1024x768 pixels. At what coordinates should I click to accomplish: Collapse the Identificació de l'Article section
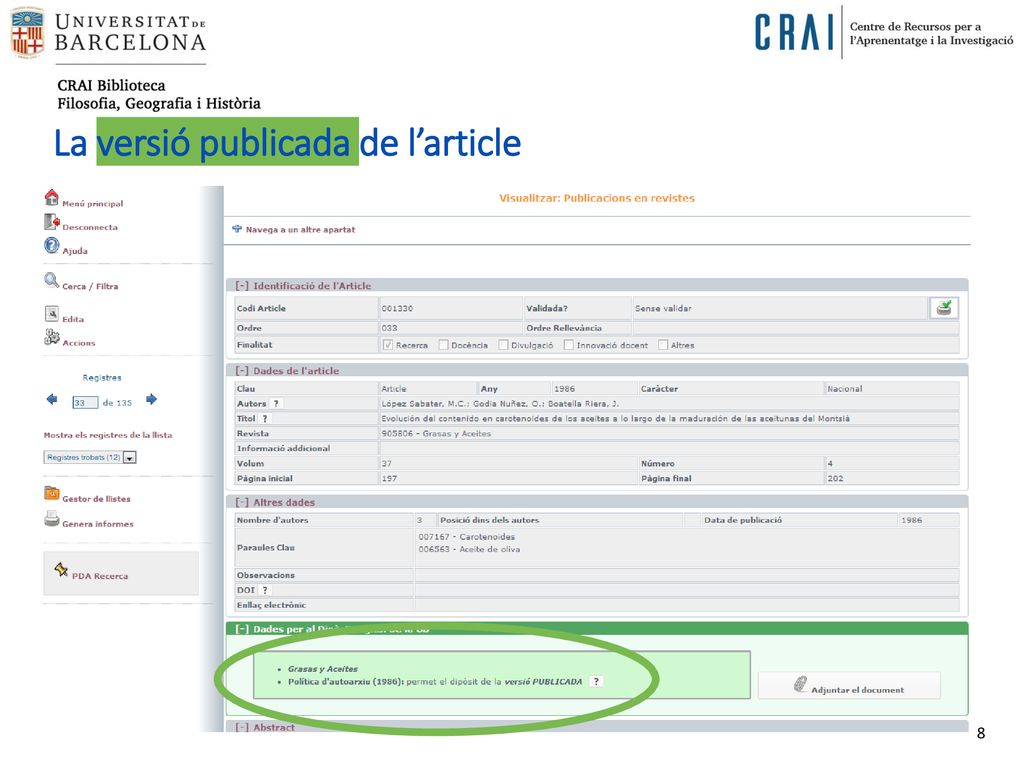coord(242,286)
